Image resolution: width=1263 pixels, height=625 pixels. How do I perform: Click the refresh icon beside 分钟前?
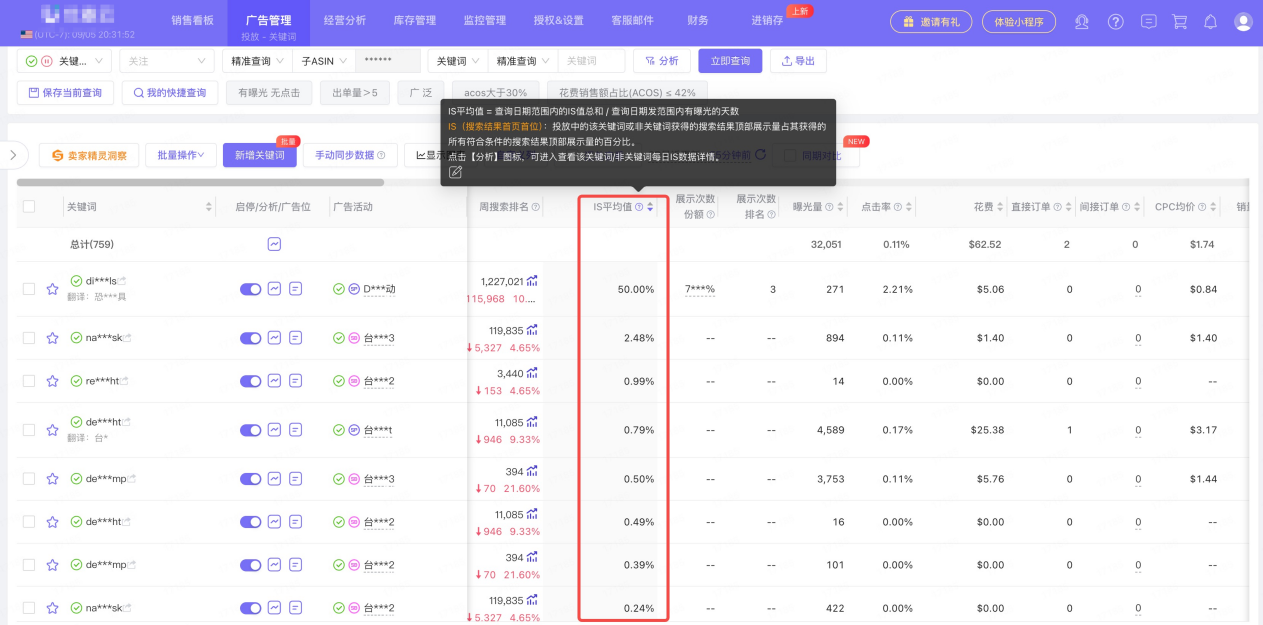(x=760, y=155)
